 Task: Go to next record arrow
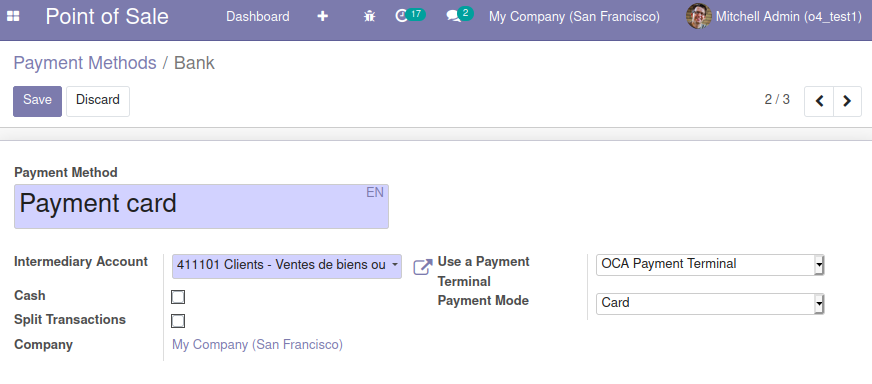848,101
